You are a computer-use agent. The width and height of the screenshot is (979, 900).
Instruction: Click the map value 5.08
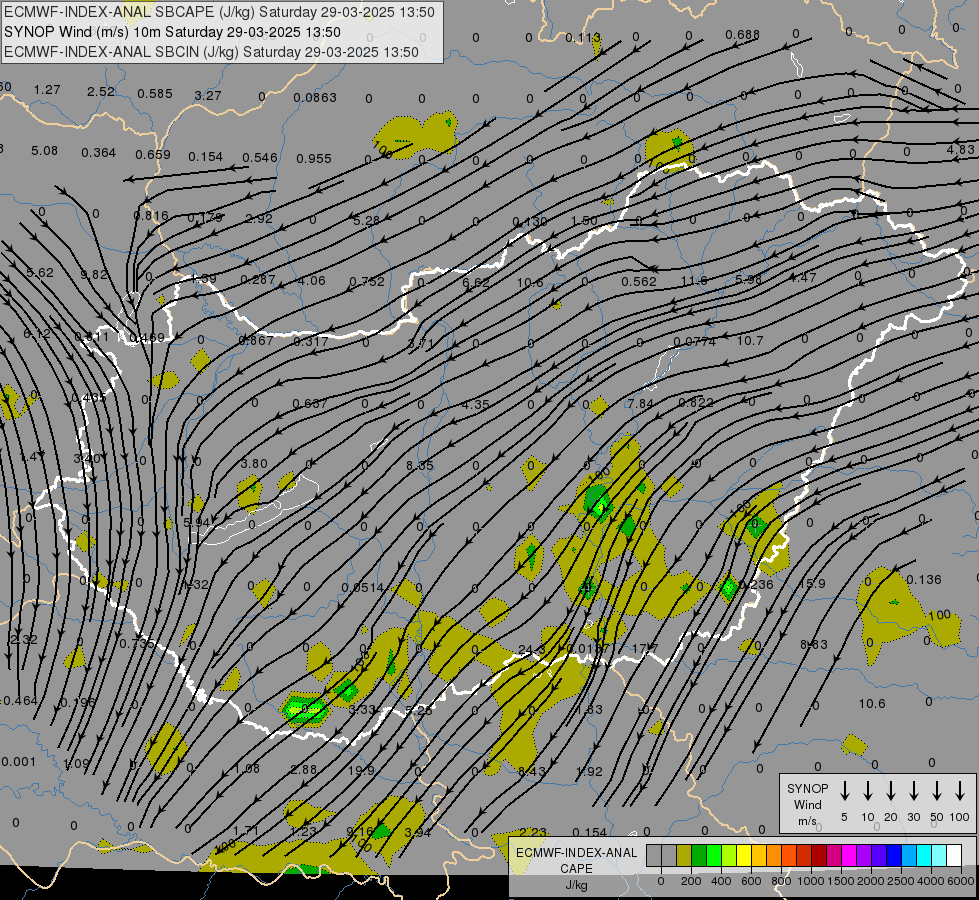click(44, 151)
